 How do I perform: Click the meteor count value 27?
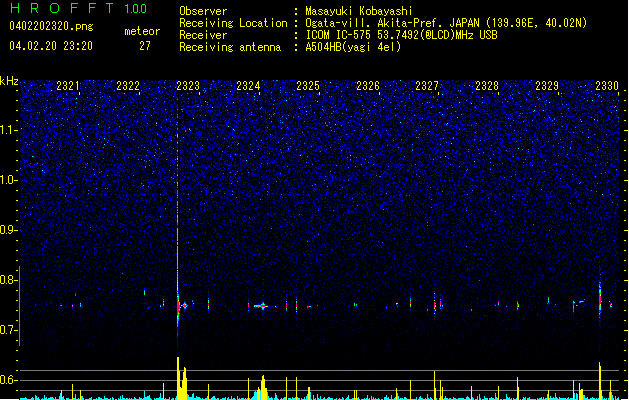(145, 46)
